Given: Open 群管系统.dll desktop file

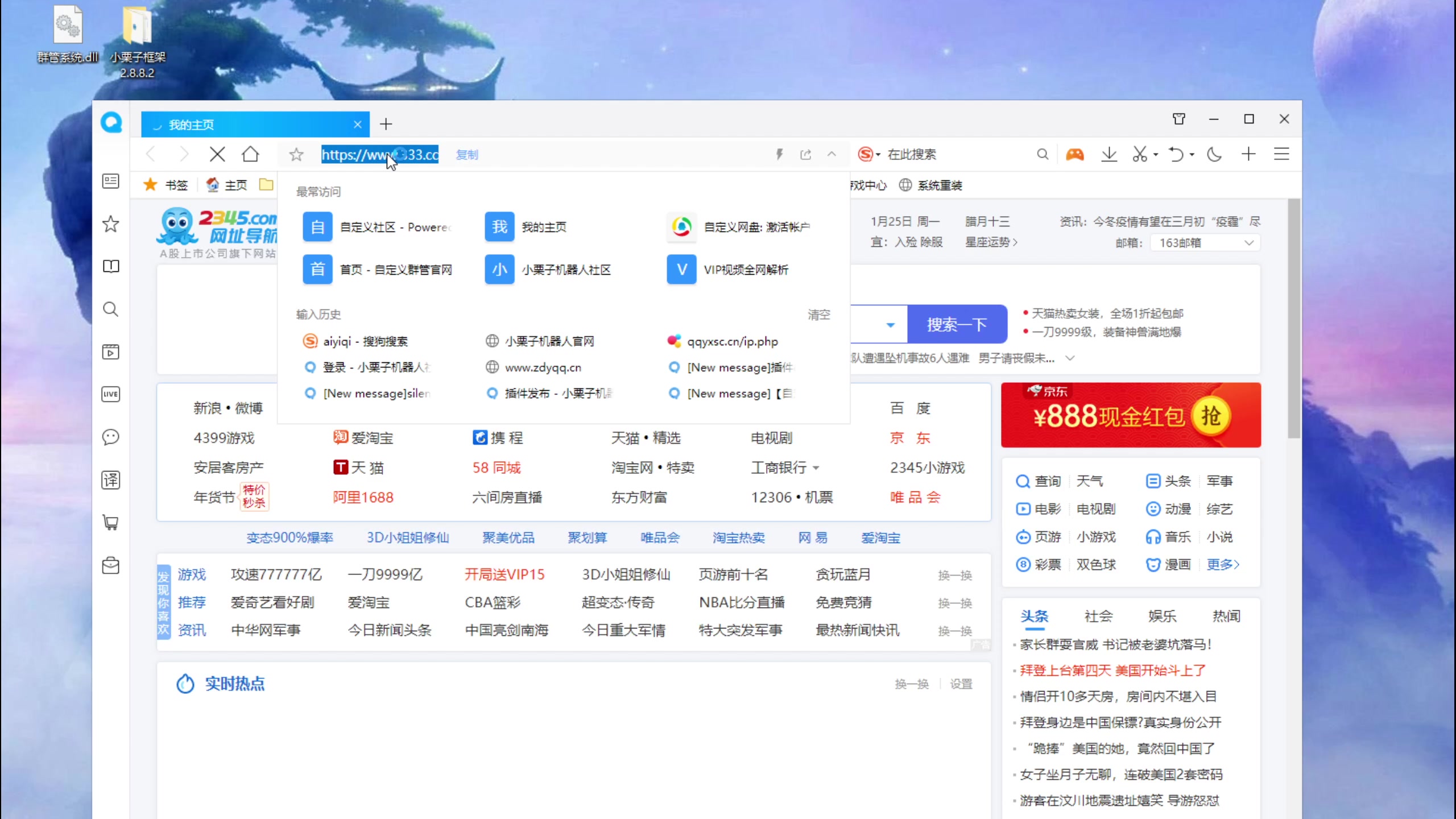Looking at the screenshot, I should (x=68, y=35).
